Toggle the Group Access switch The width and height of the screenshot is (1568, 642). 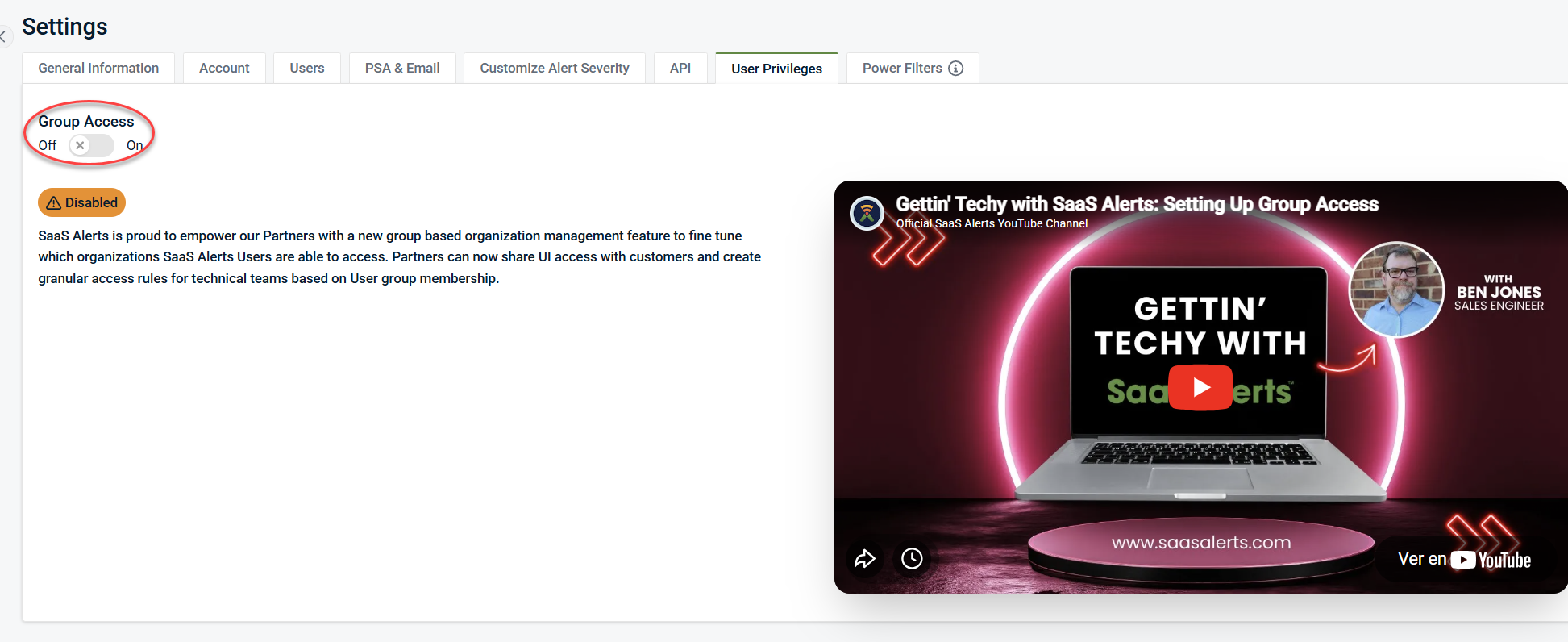click(x=91, y=146)
